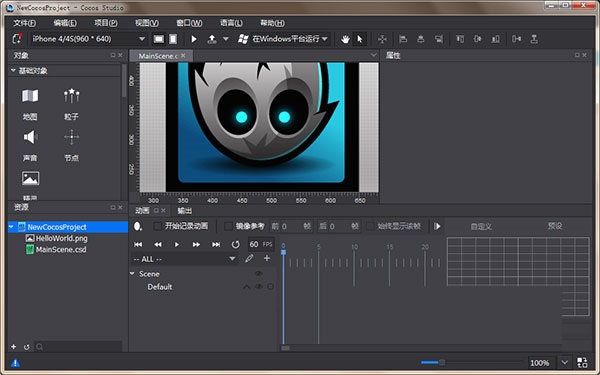Open the 视图(V) menu

pos(147,23)
